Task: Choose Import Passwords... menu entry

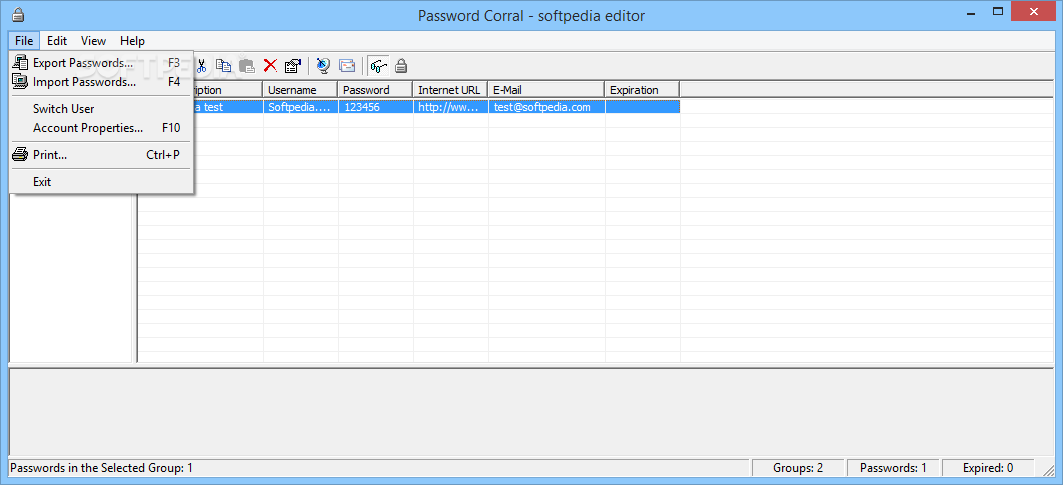Action: click(x=102, y=82)
